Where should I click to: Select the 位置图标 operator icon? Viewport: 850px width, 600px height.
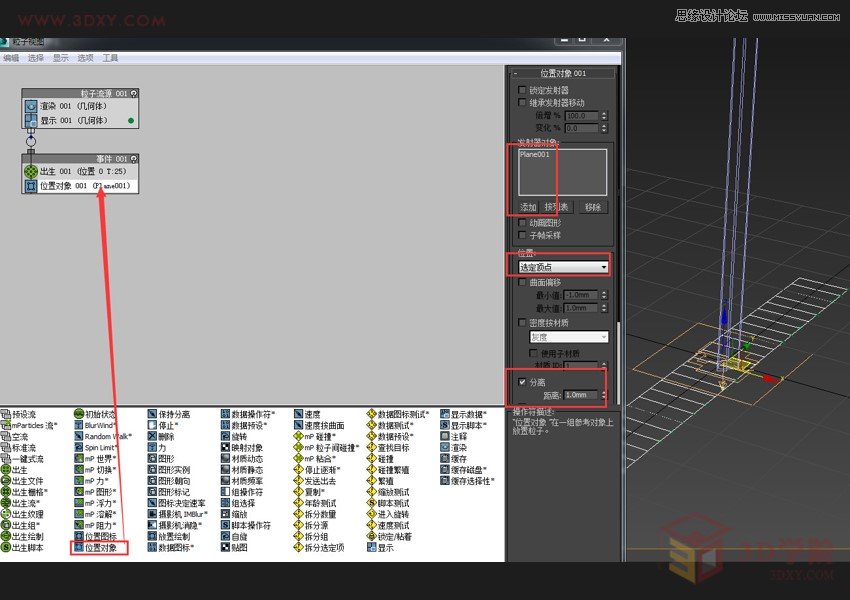tap(79, 537)
